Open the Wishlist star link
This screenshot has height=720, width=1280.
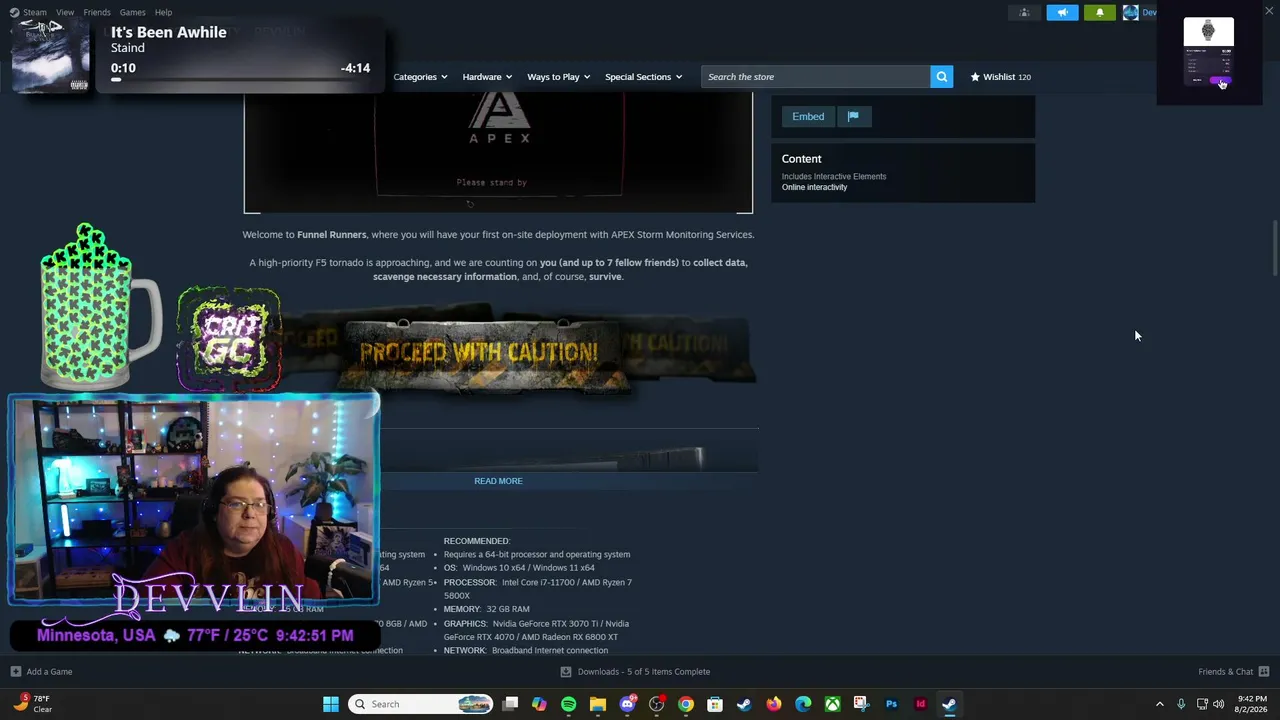(999, 77)
